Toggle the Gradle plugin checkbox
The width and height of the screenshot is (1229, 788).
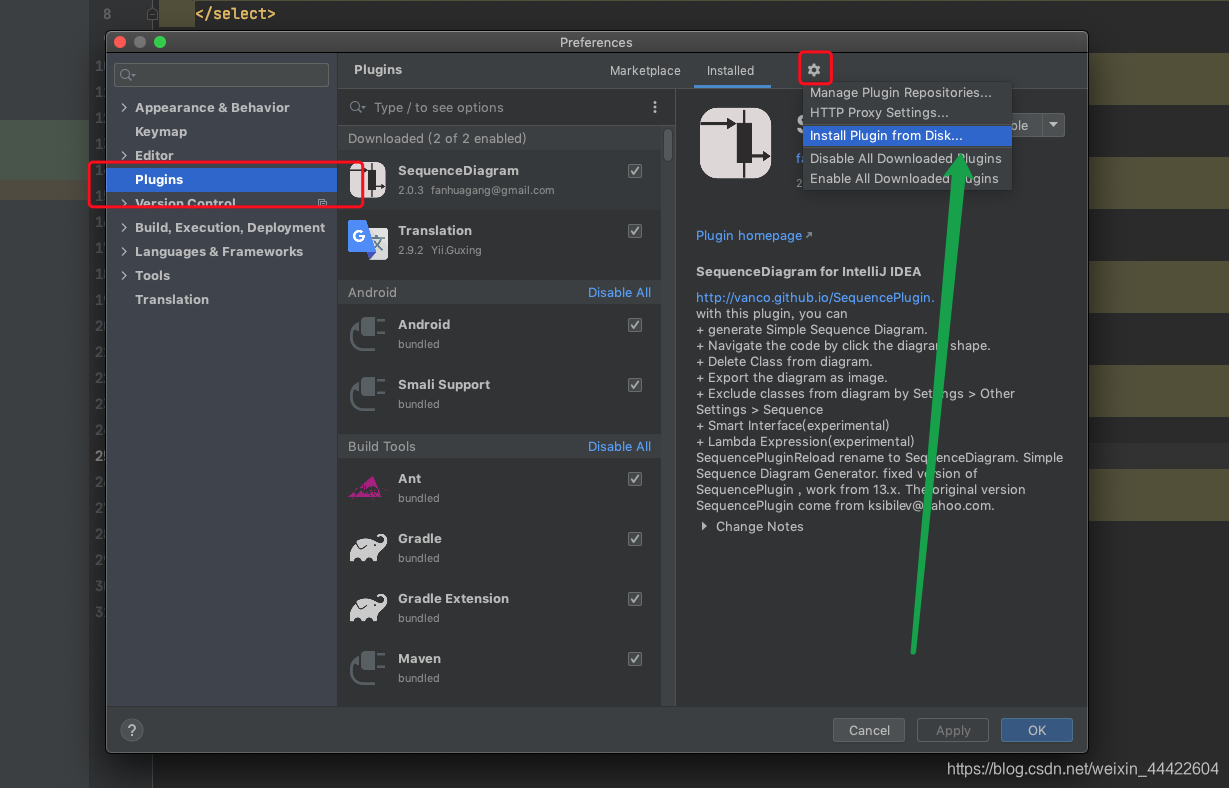tap(635, 539)
